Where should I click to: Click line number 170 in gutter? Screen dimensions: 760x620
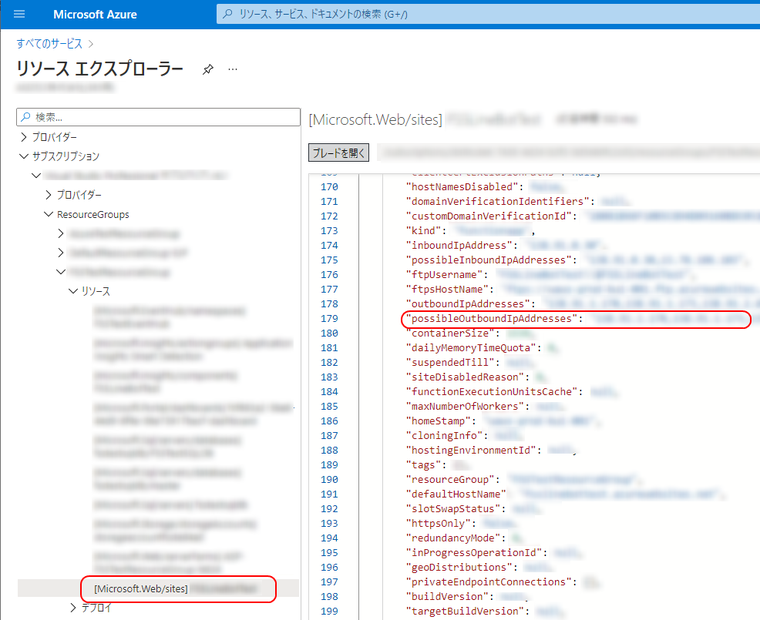(330, 187)
